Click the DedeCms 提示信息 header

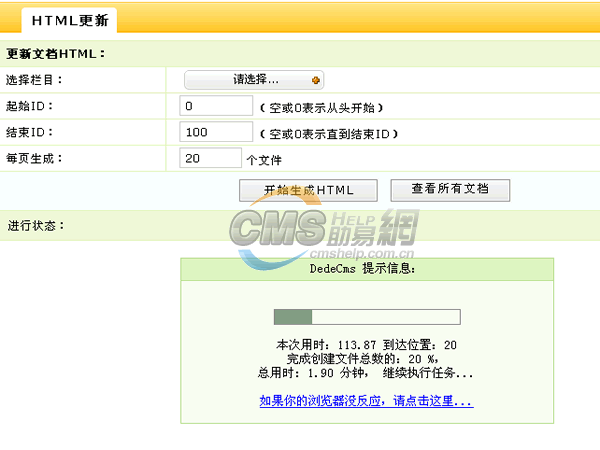pyautogui.click(x=366, y=269)
